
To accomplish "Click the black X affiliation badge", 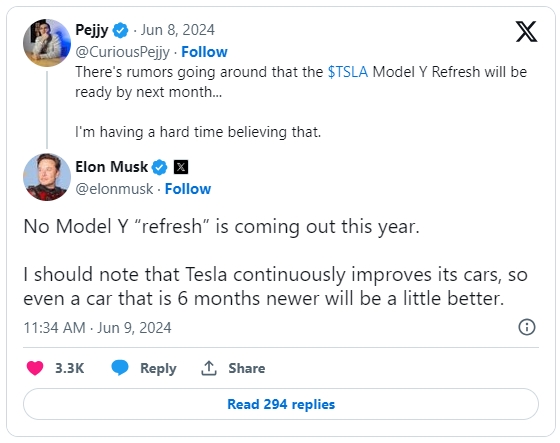I will 181,167.
